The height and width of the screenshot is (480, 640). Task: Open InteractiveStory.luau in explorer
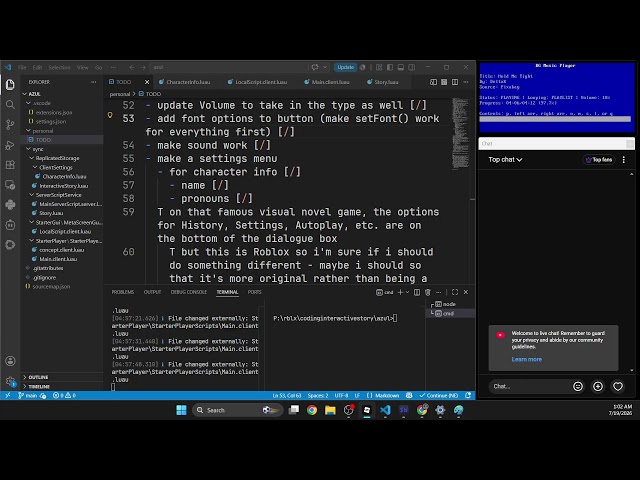click(62, 186)
